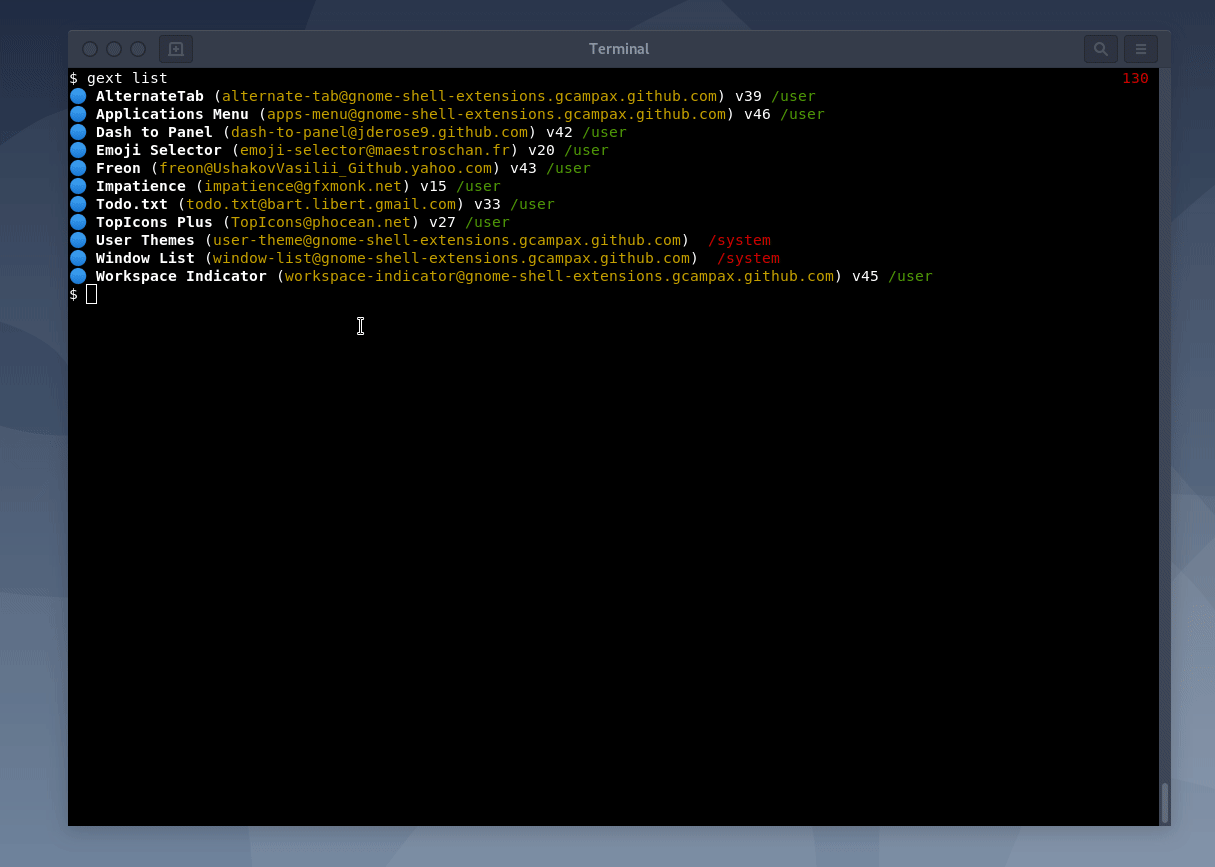The height and width of the screenshot is (867, 1215).
Task: Click the Freon extension name
Action: tap(118, 169)
